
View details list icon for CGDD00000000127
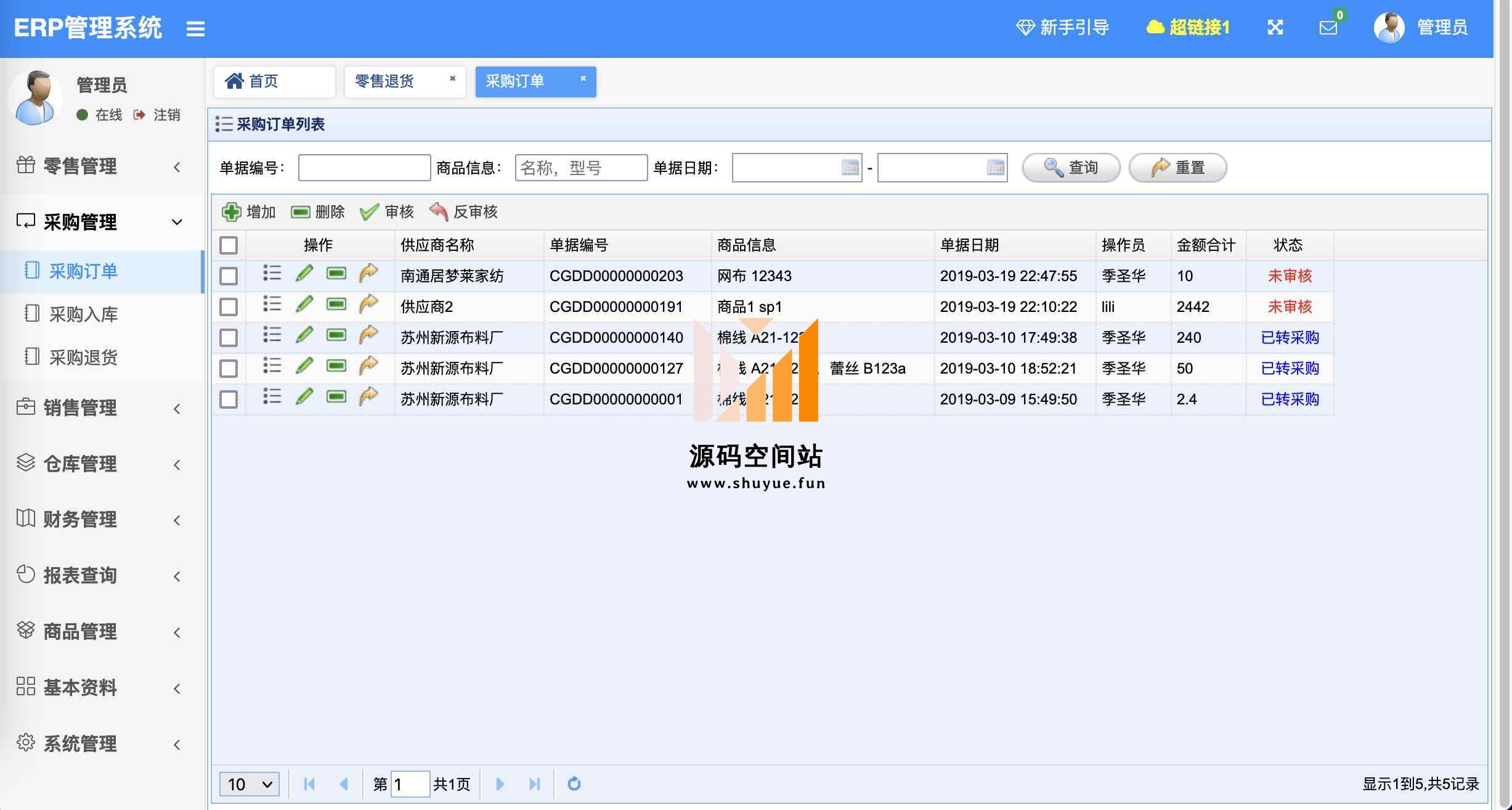coord(272,366)
